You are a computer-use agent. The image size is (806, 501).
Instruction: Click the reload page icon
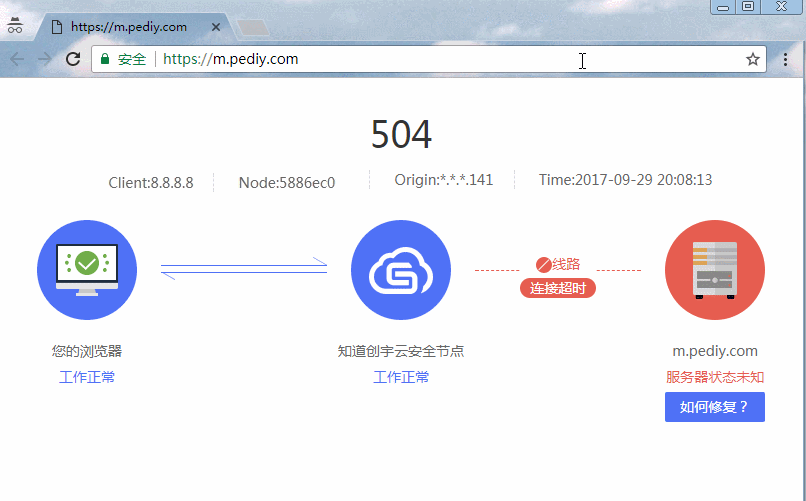point(73,59)
